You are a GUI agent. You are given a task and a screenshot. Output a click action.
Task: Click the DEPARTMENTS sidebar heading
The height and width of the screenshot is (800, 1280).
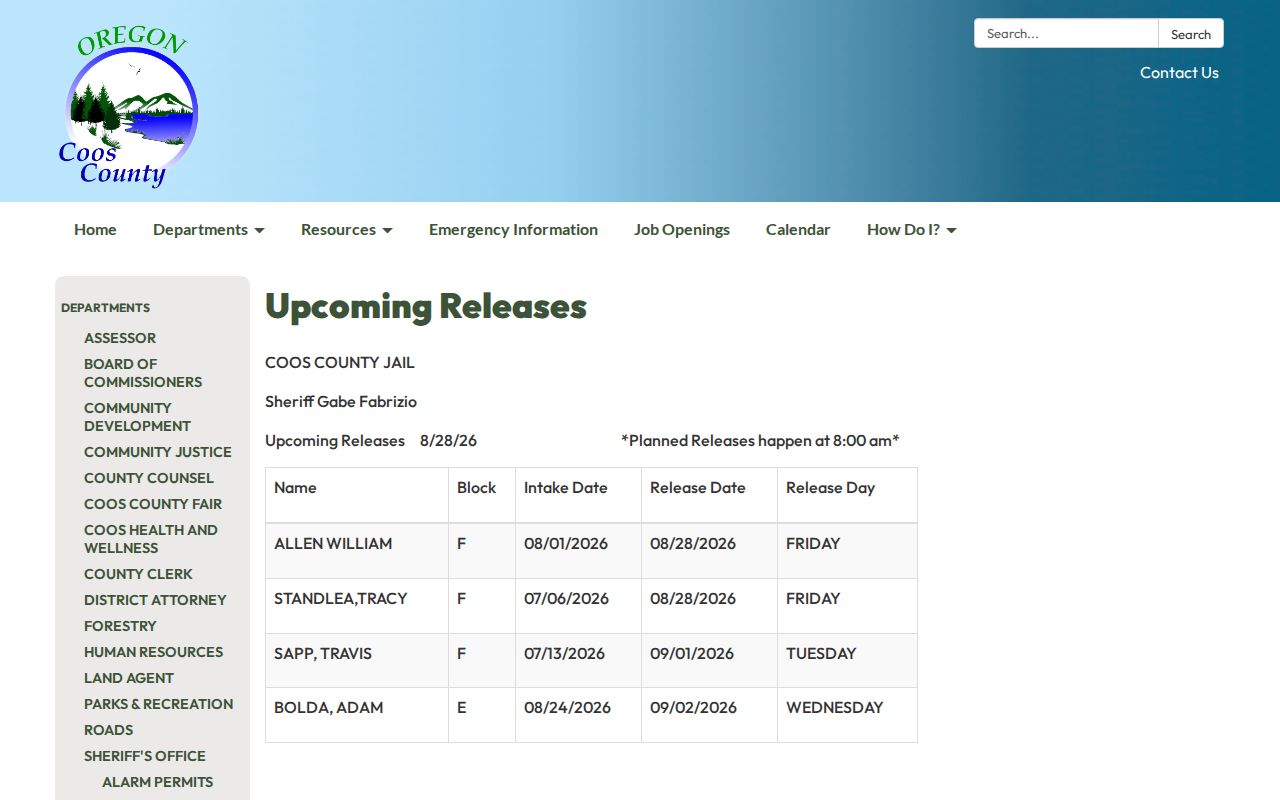105,307
